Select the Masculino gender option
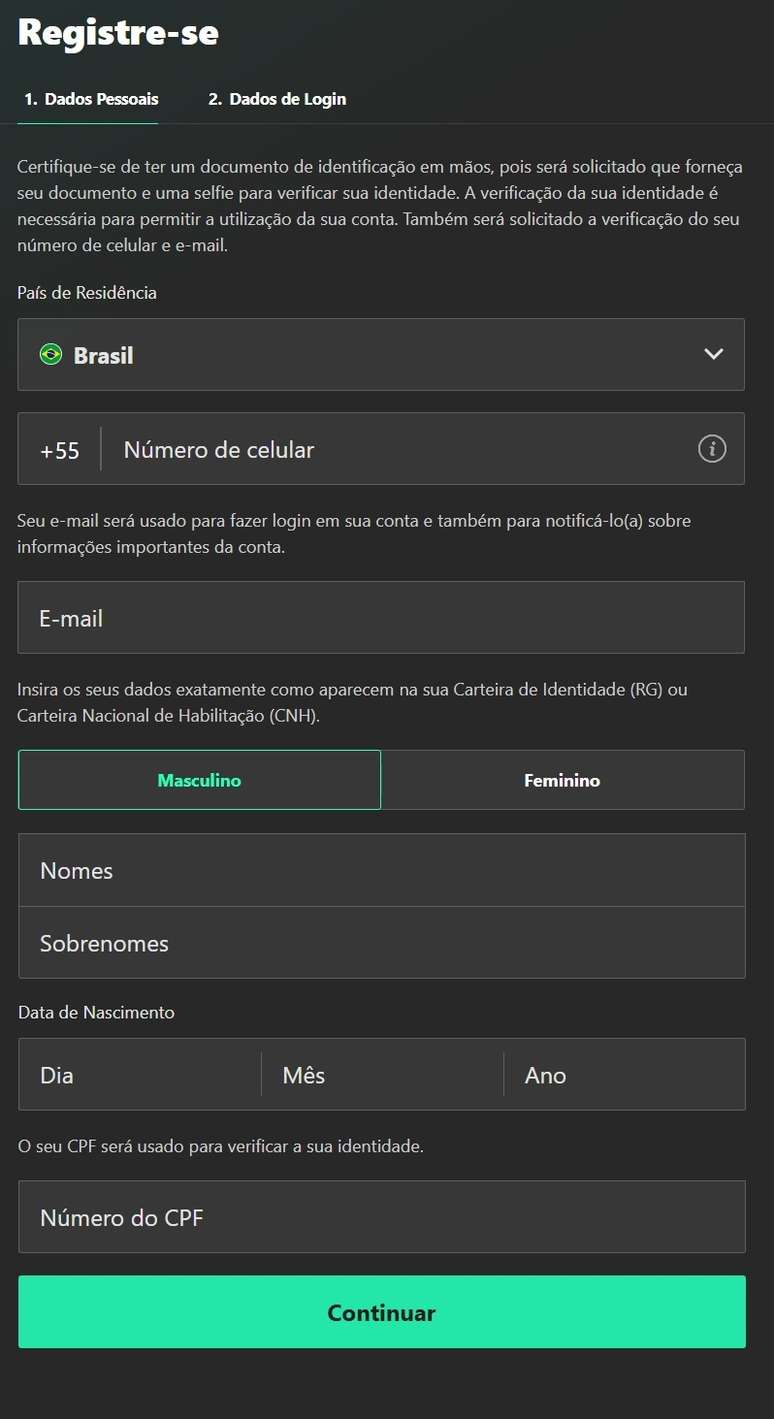 pyautogui.click(x=199, y=779)
